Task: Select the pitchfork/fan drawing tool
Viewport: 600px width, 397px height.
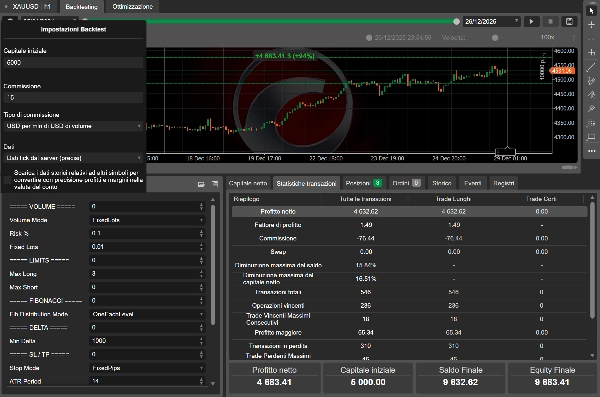Action: (x=591, y=95)
